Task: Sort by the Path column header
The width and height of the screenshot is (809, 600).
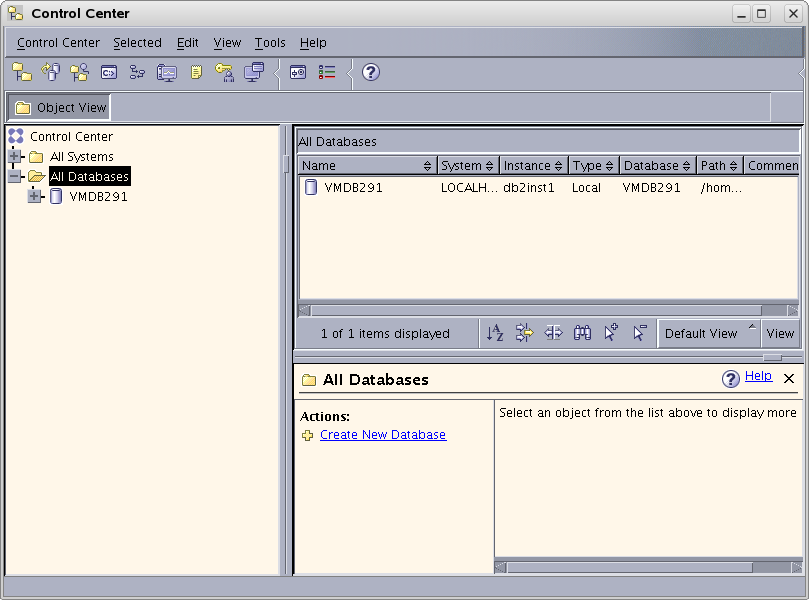Action: tap(720, 166)
